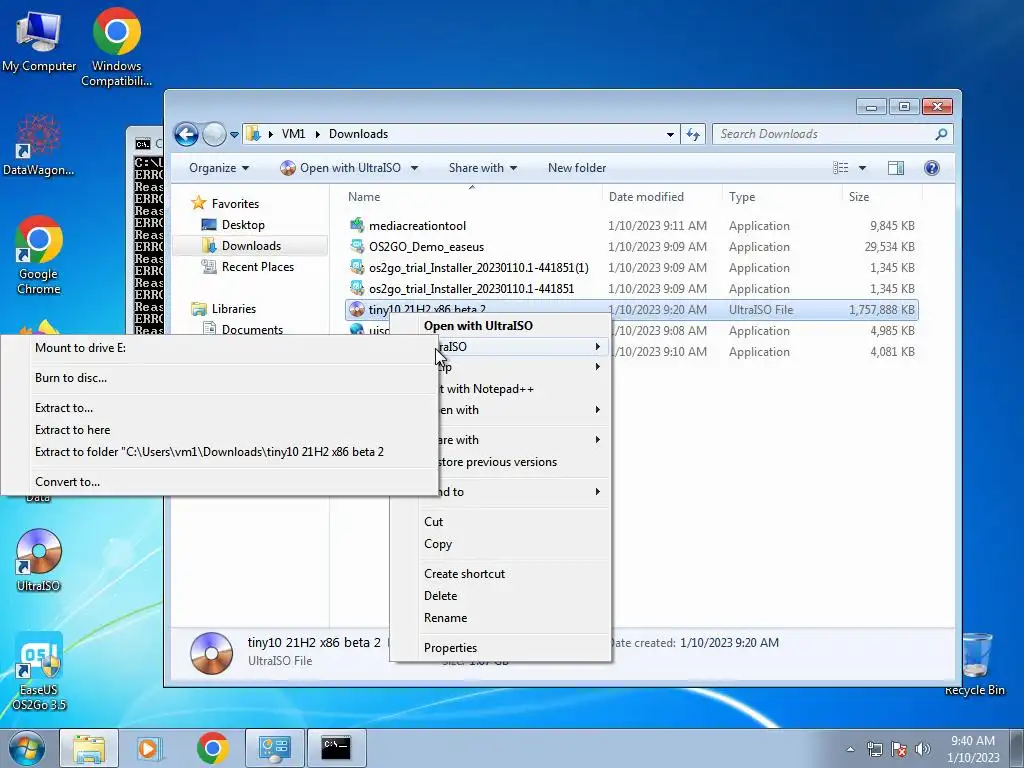The height and width of the screenshot is (768, 1024).
Task: Sort files by Type column header
Action: [x=782, y=197]
